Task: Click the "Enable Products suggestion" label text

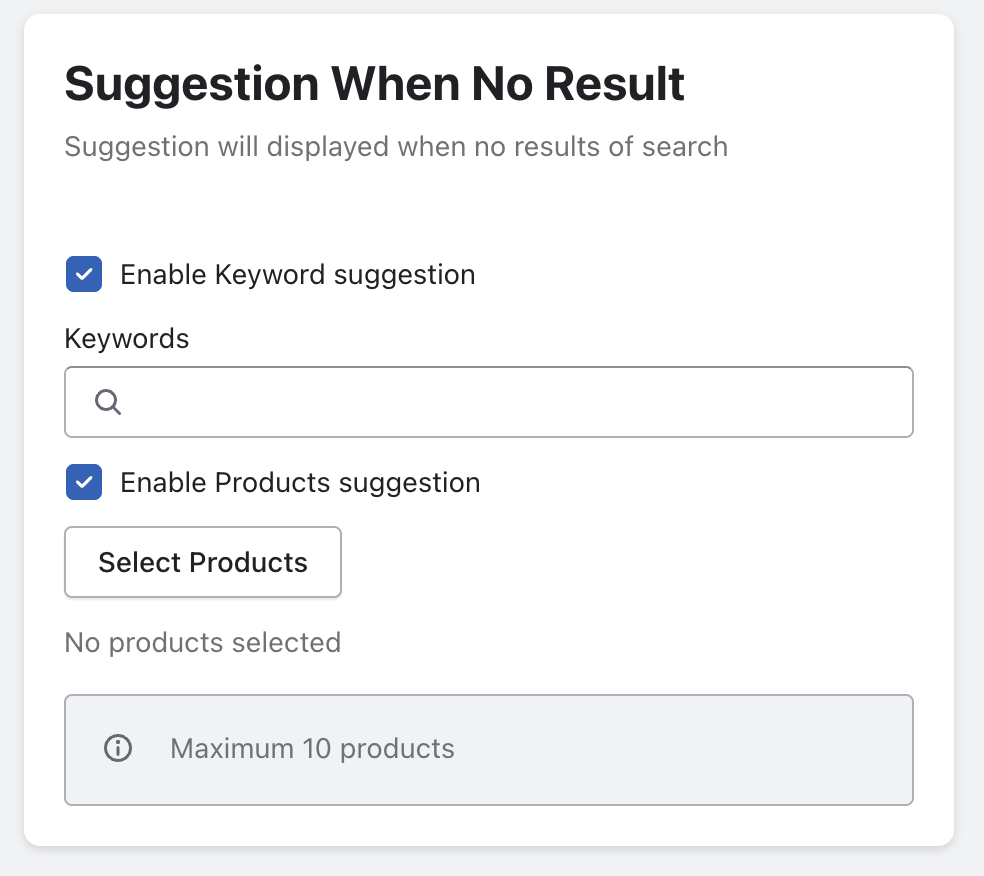Action: (300, 482)
